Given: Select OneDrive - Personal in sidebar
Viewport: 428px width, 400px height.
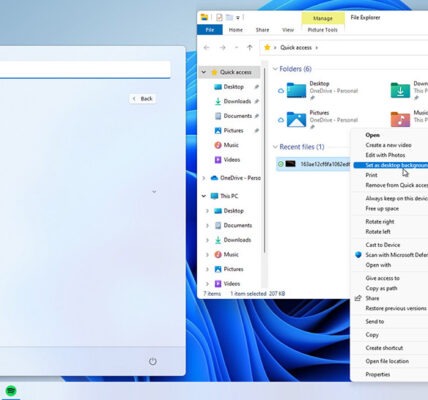Looking at the screenshot, I should 240,178.
